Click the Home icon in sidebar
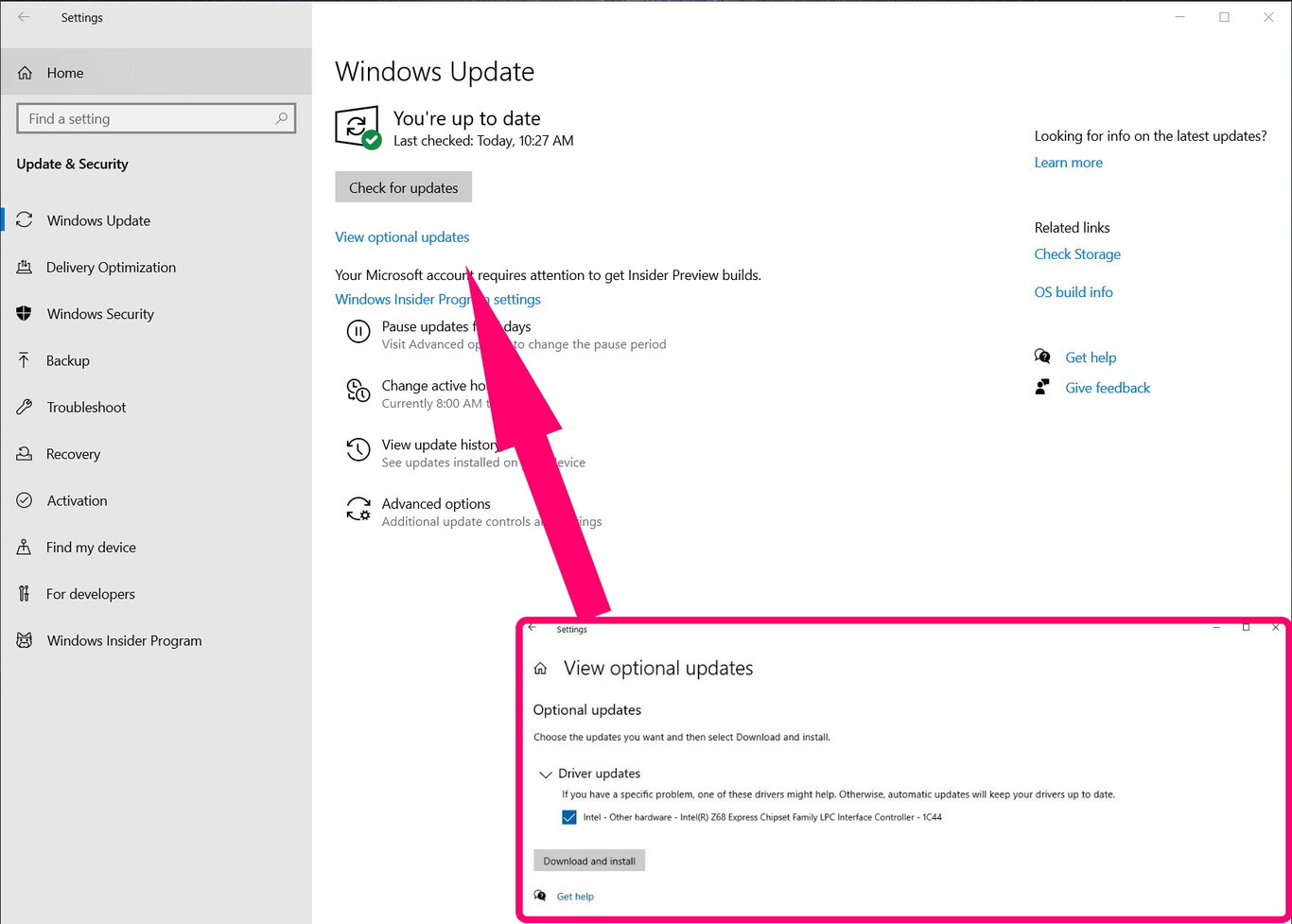 click(x=26, y=73)
